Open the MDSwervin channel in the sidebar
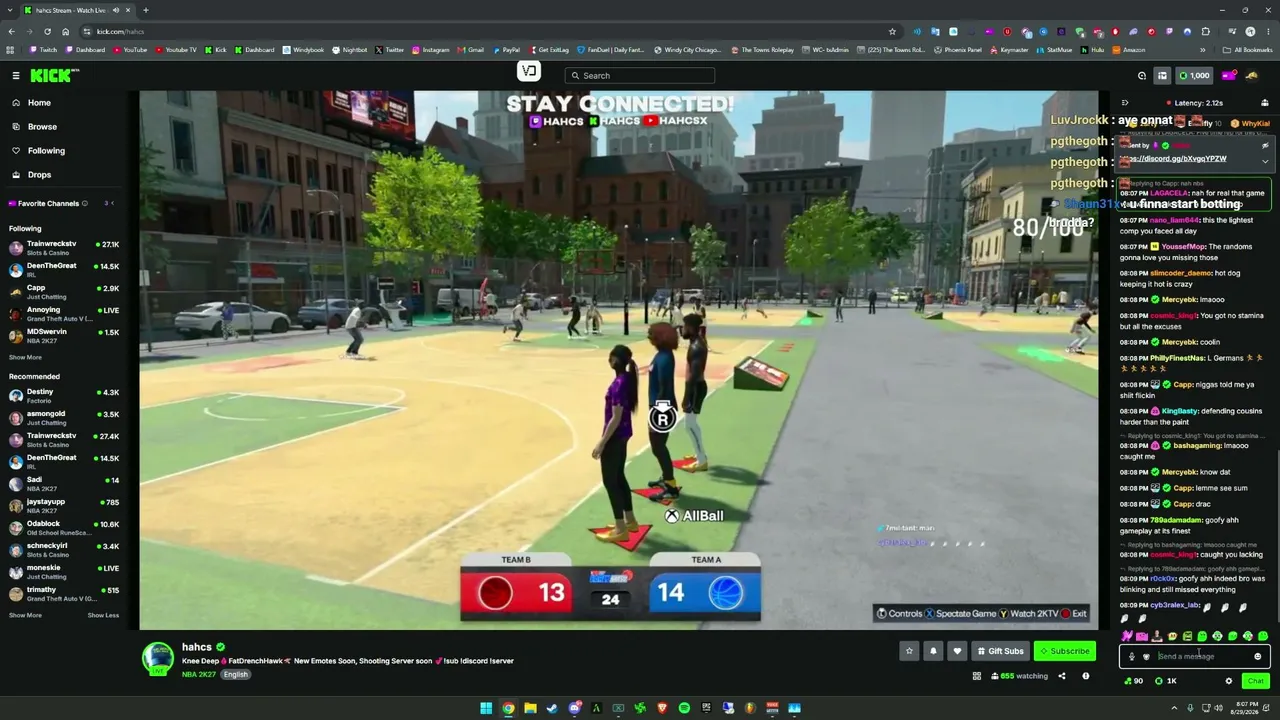Screen dimensions: 1280x720 [x=64, y=336]
